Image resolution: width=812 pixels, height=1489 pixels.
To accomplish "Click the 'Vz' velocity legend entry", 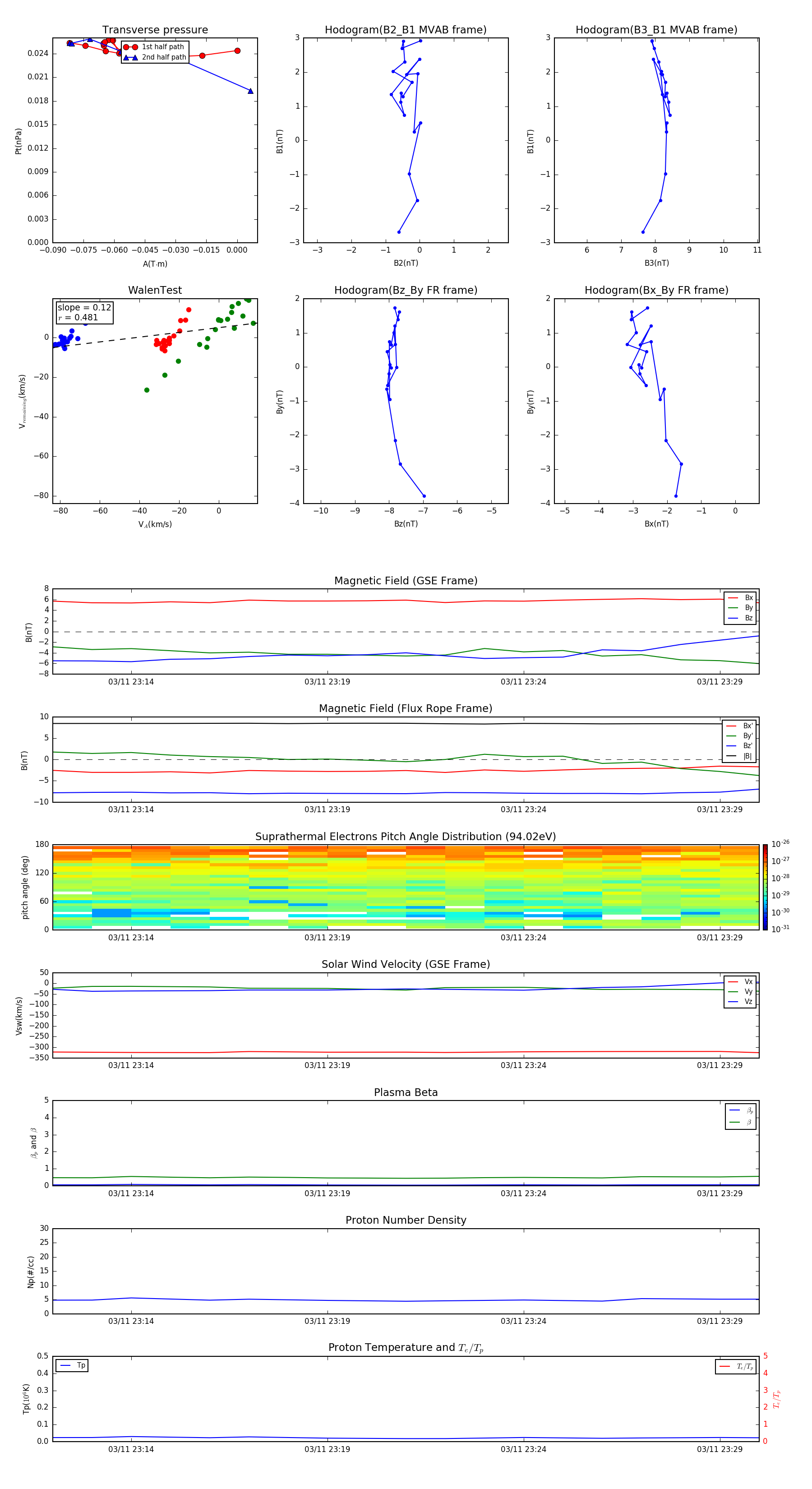I will tap(740, 1002).
